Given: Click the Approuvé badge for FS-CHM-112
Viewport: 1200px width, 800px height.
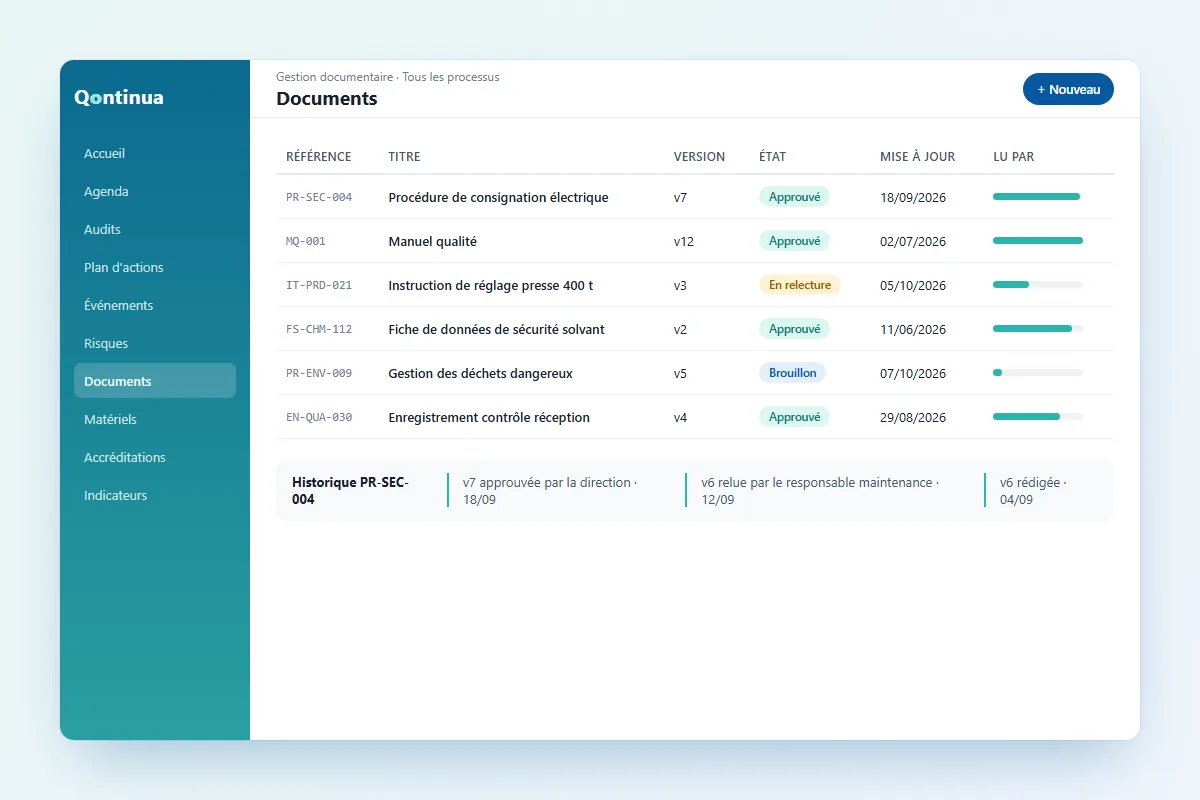Looking at the screenshot, I should [x=794, y=329].
